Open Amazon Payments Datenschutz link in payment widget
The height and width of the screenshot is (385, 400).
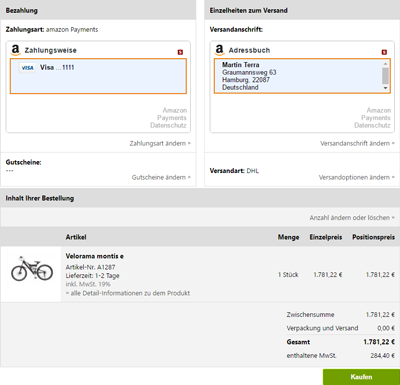click(168, 118)
